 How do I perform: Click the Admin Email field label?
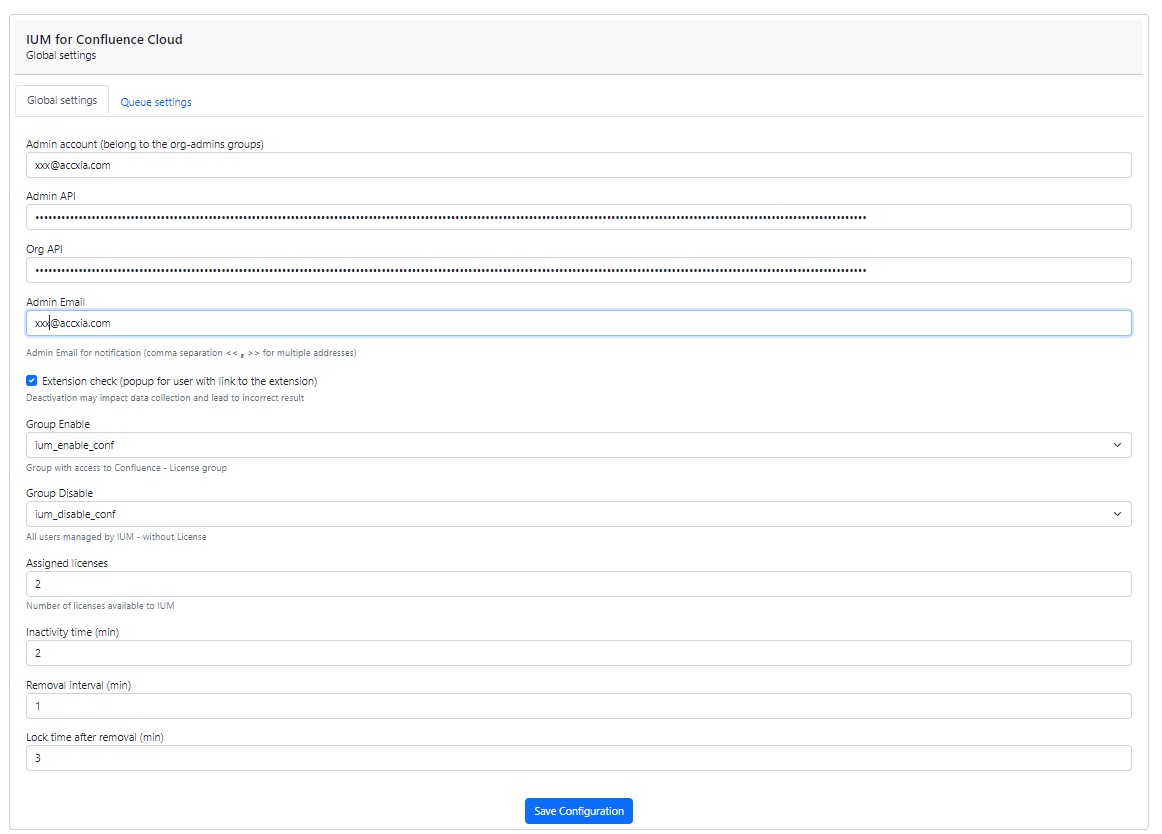pos(56,302)
